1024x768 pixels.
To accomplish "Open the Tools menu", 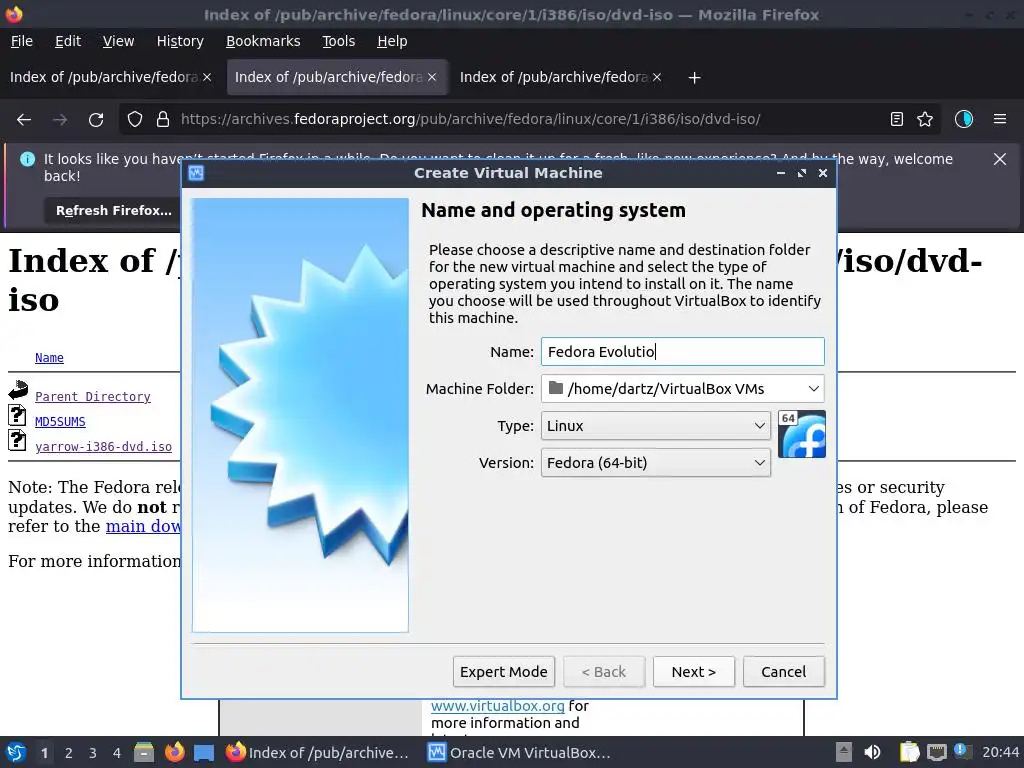I will pos(338,41).
